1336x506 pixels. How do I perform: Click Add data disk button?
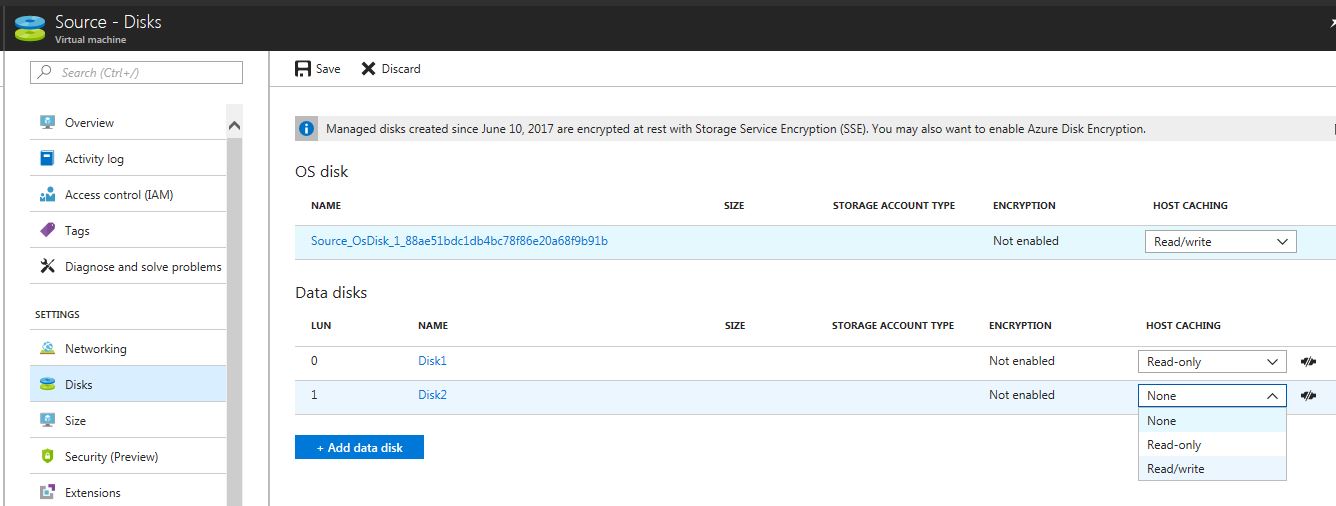pyautogui.click(x=359, y=447)
